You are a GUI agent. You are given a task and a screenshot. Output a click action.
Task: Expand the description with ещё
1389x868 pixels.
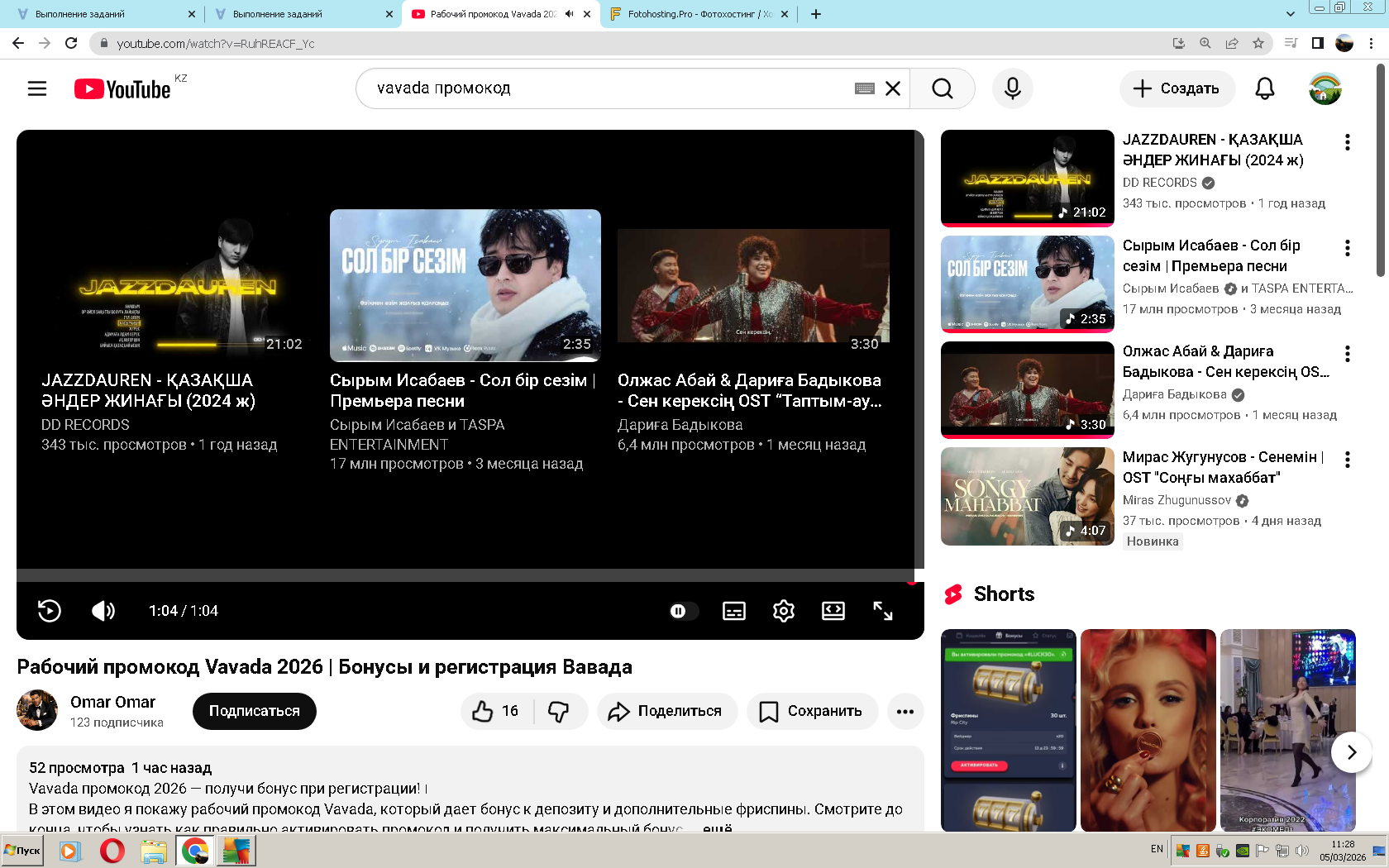(717, 827)
